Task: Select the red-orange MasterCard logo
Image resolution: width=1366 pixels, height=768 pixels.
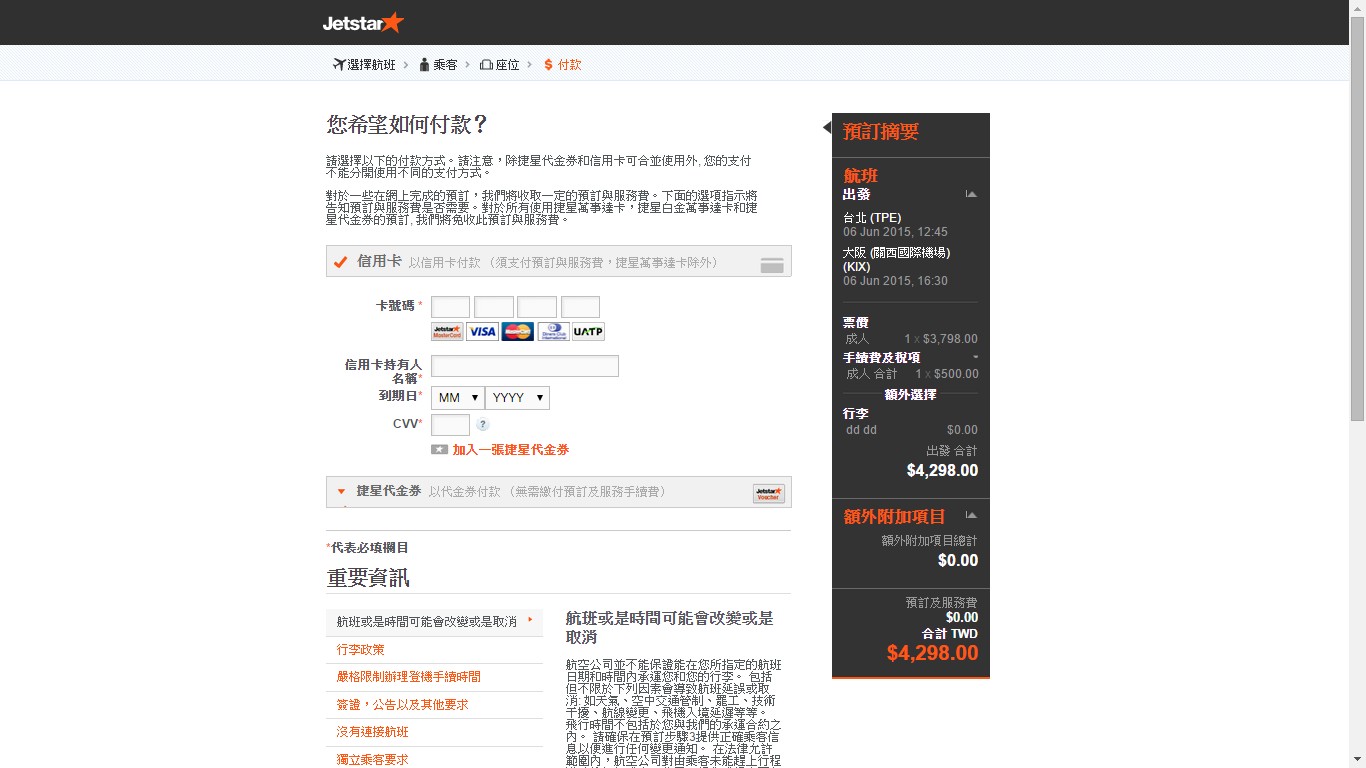Action: (517, 332)
